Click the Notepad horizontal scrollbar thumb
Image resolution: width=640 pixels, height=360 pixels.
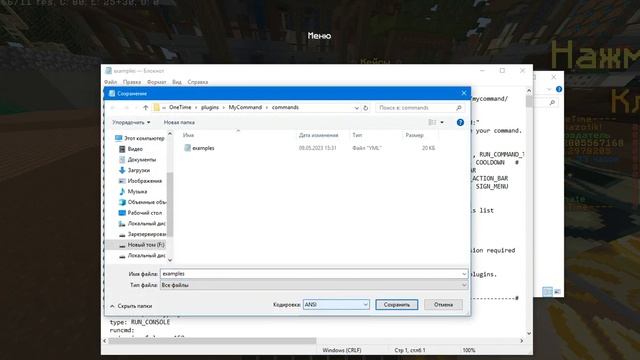coord(212,341)
